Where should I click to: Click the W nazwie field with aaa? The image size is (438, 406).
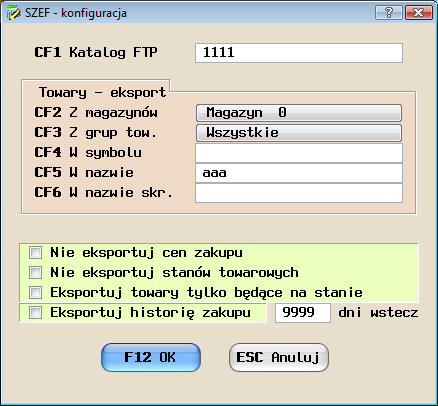(299, 173)
